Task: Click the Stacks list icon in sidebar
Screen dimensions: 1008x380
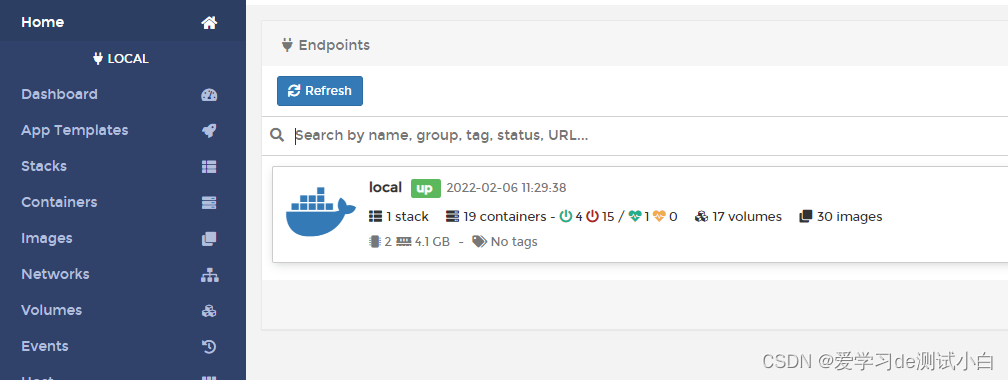Action: pyautogui.click(x=209, y=167)
